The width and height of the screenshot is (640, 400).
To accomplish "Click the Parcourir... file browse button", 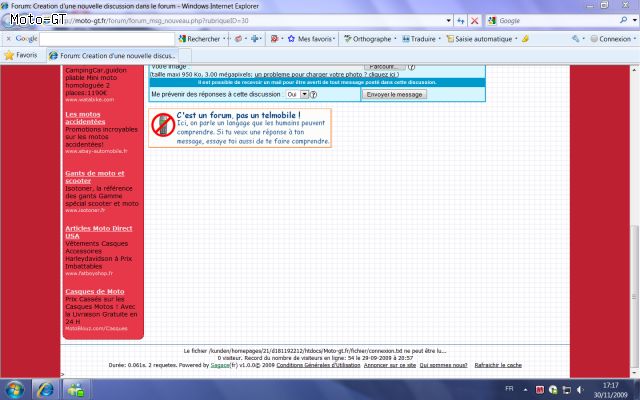I will (x=384, y=67).
